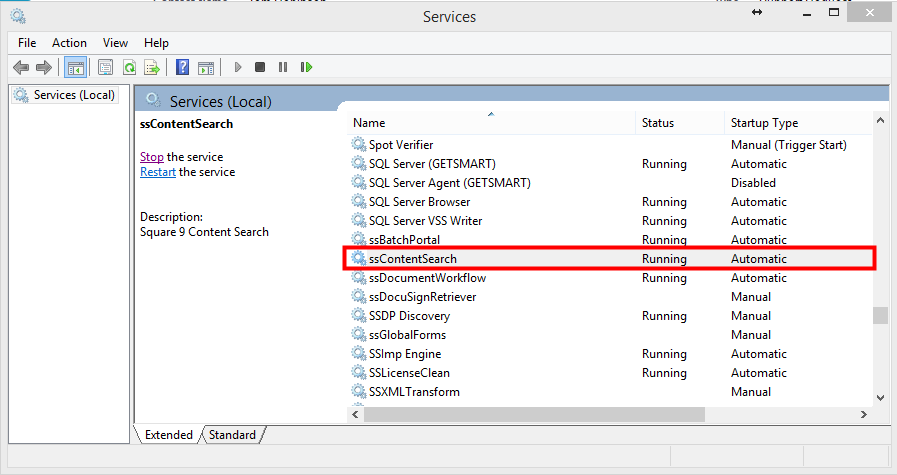Screen dimensions: 897x475
Task: Toggle the Show/Hide Console Tree button
Action: click(x=75, y=67)
